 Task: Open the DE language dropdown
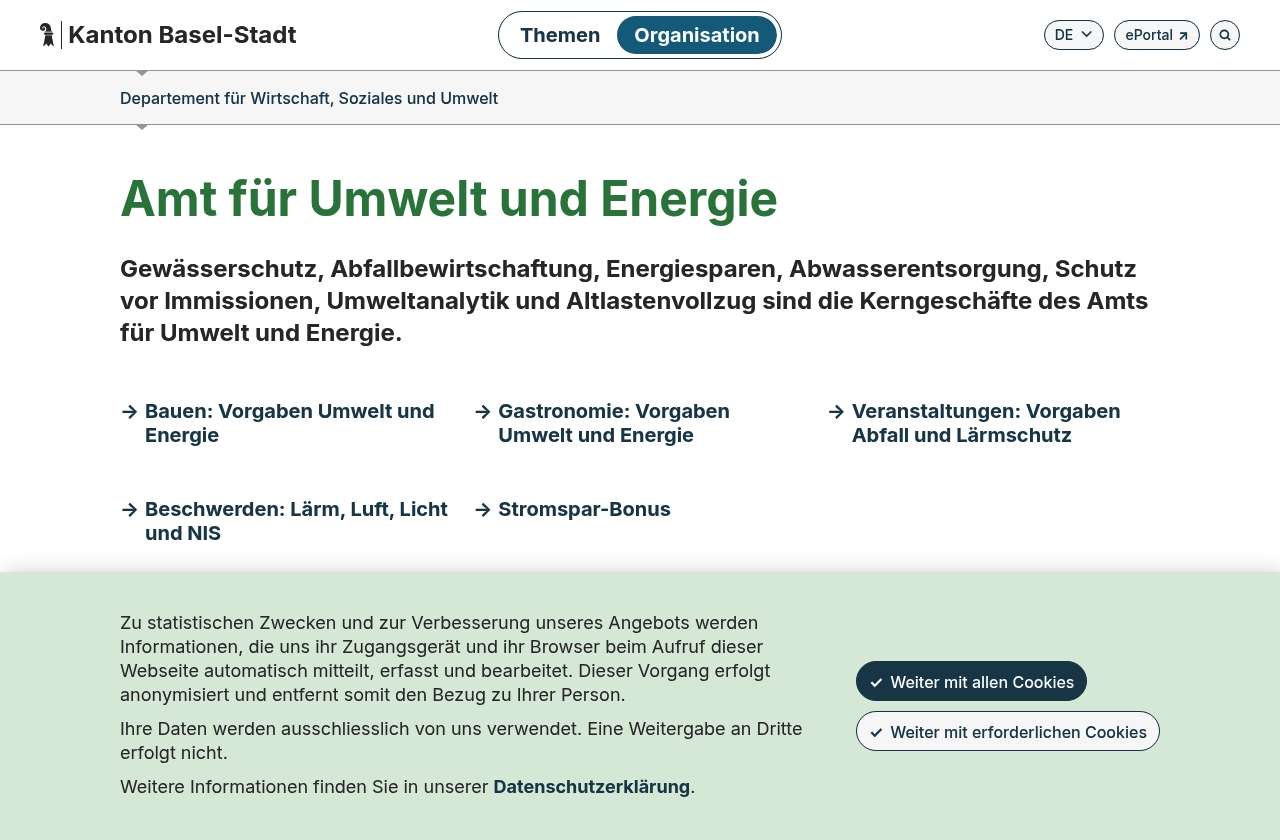(x=1073, y=34)
